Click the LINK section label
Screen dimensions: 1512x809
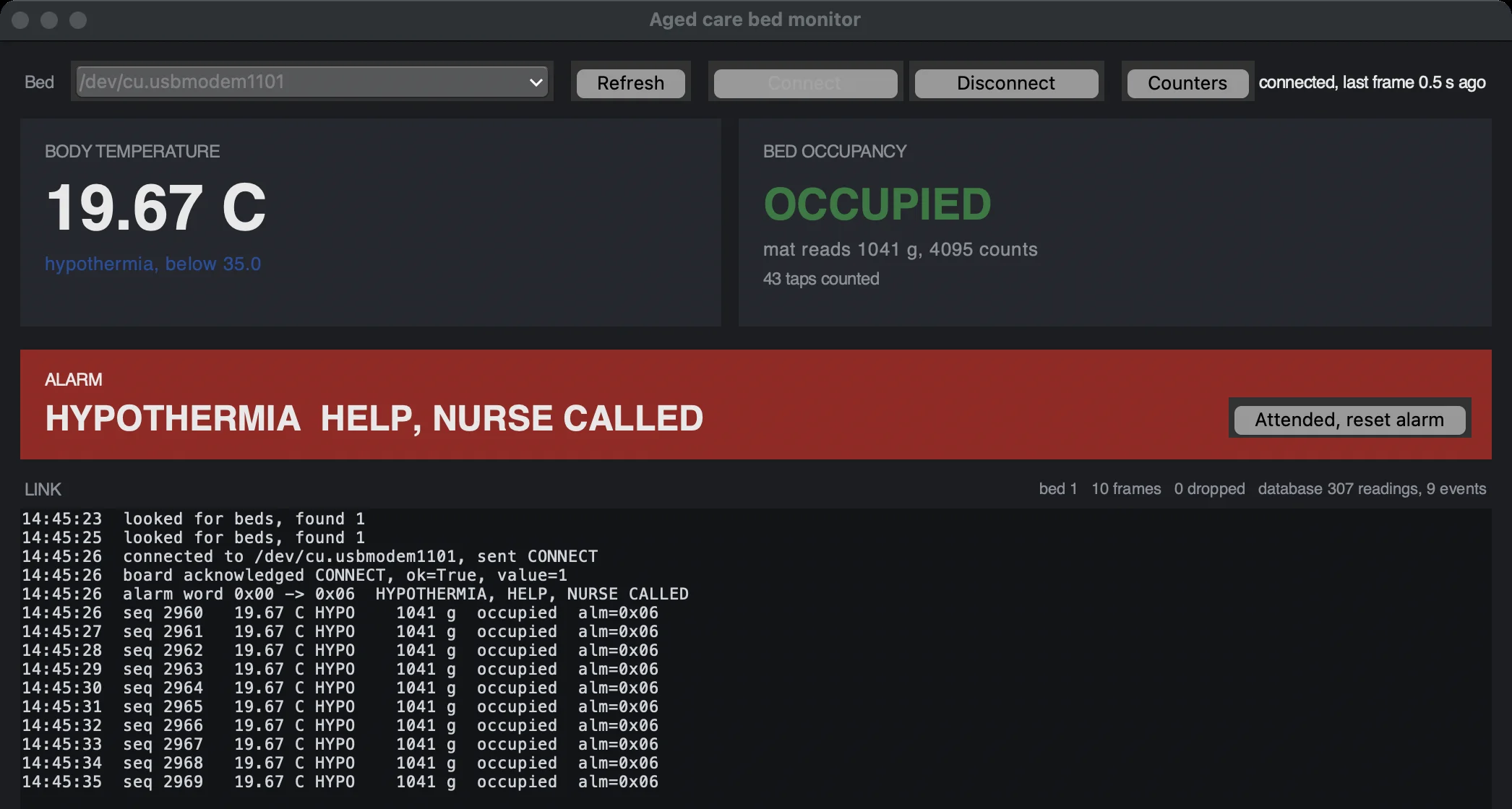(43, 489)
